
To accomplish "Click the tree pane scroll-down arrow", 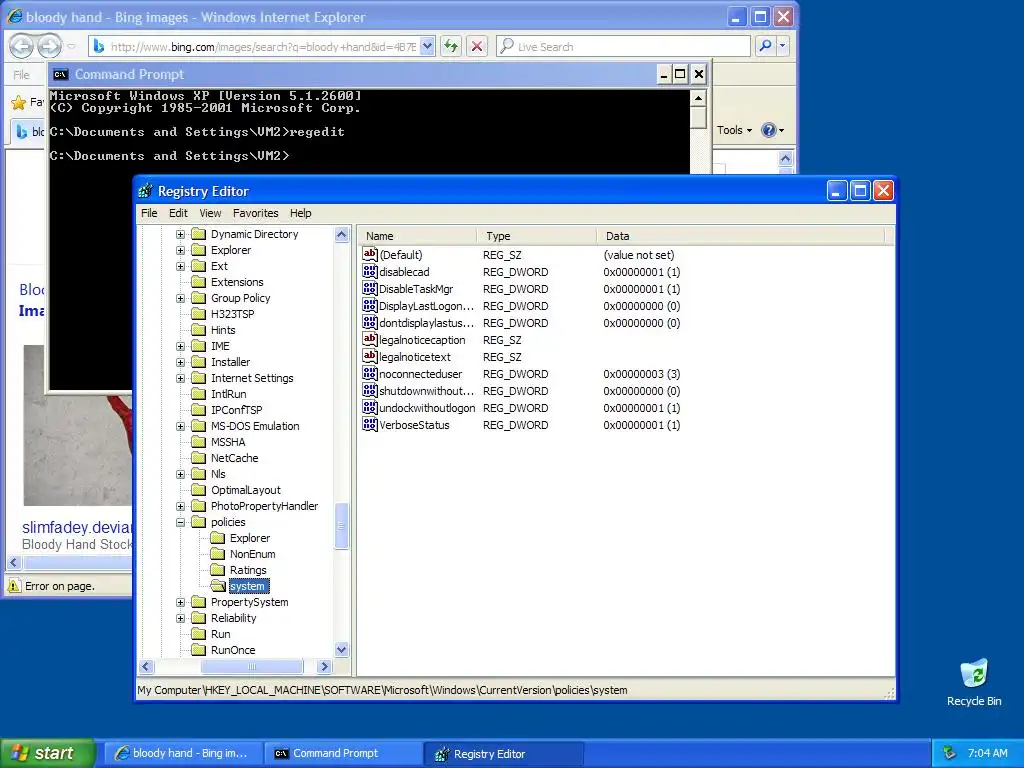I will pos(342,649).
